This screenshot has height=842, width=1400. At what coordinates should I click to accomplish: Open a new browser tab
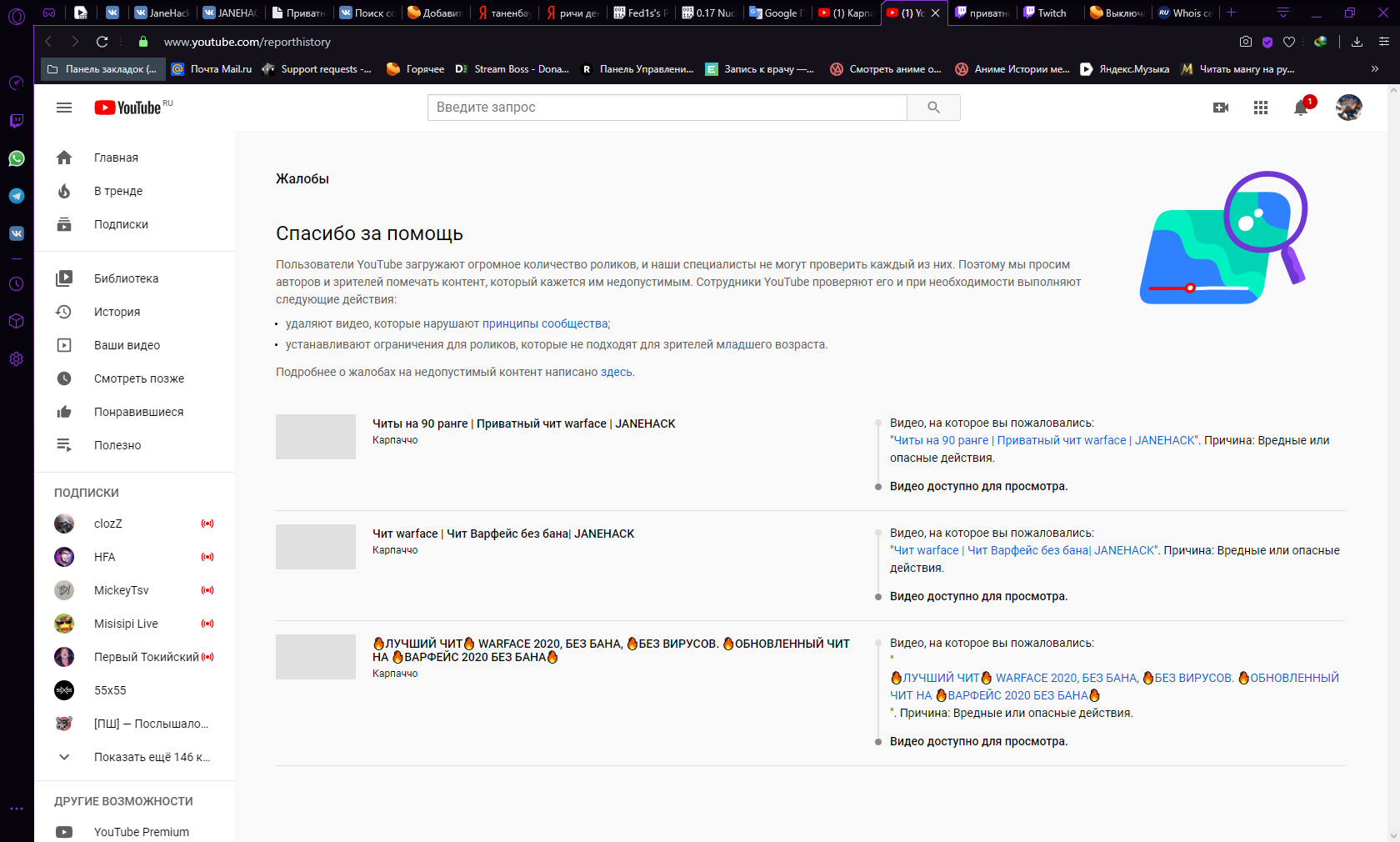click(1232, 13)
